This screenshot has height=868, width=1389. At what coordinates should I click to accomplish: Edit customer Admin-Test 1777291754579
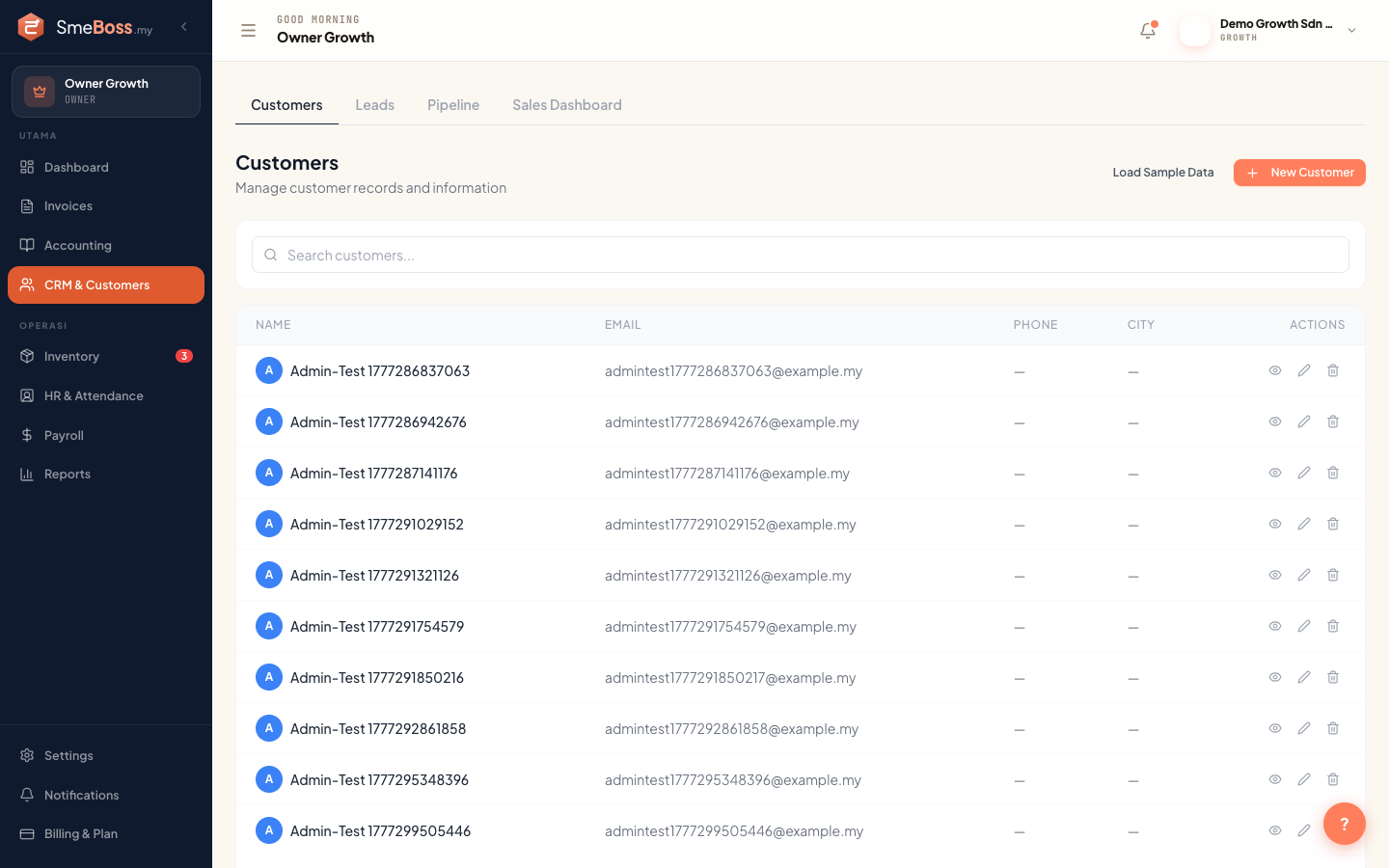[1304, 626]
